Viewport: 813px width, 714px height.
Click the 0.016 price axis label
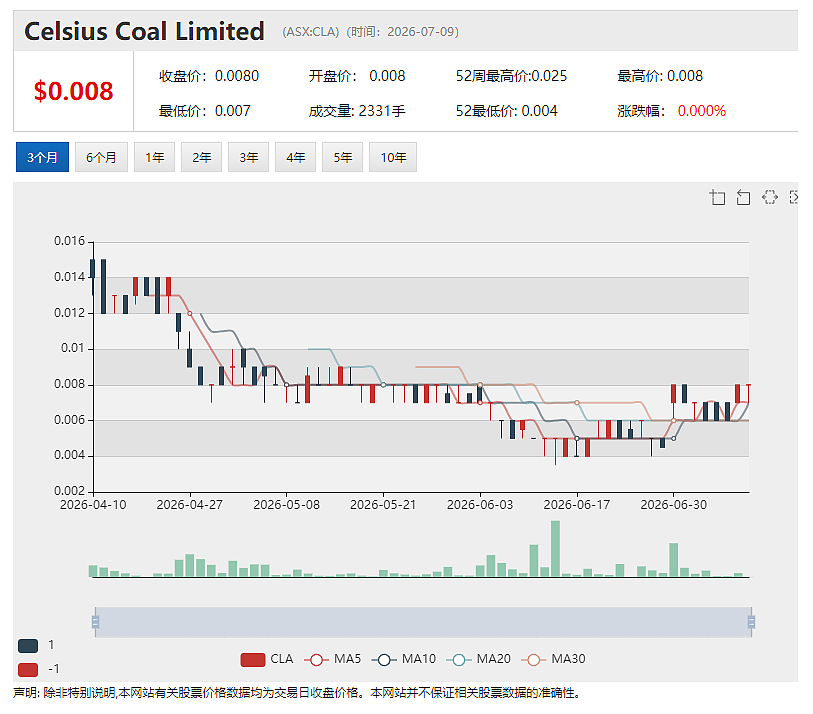point(69,241)
